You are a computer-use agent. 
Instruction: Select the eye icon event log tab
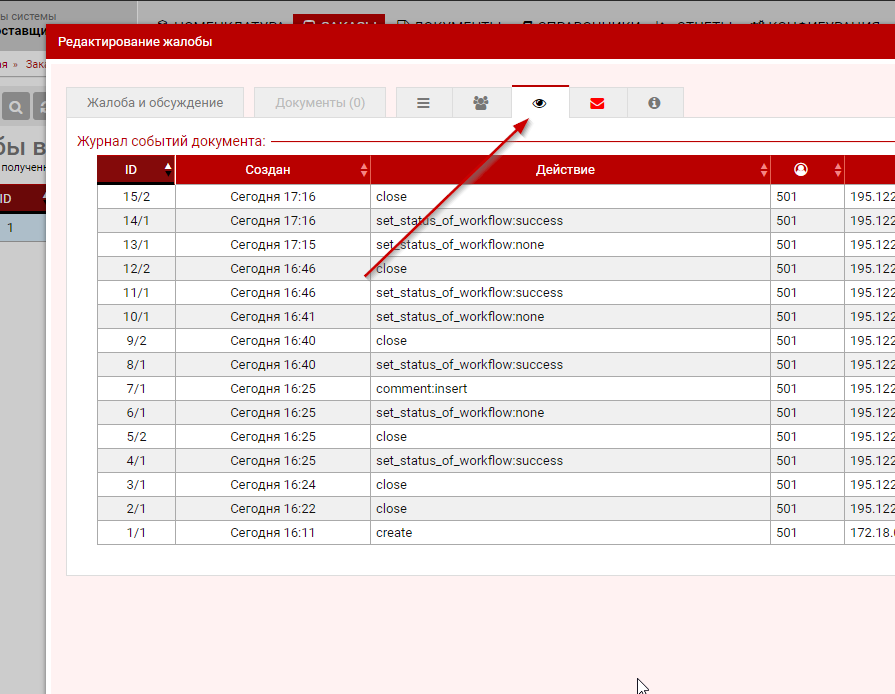click(x=540, y=103)
